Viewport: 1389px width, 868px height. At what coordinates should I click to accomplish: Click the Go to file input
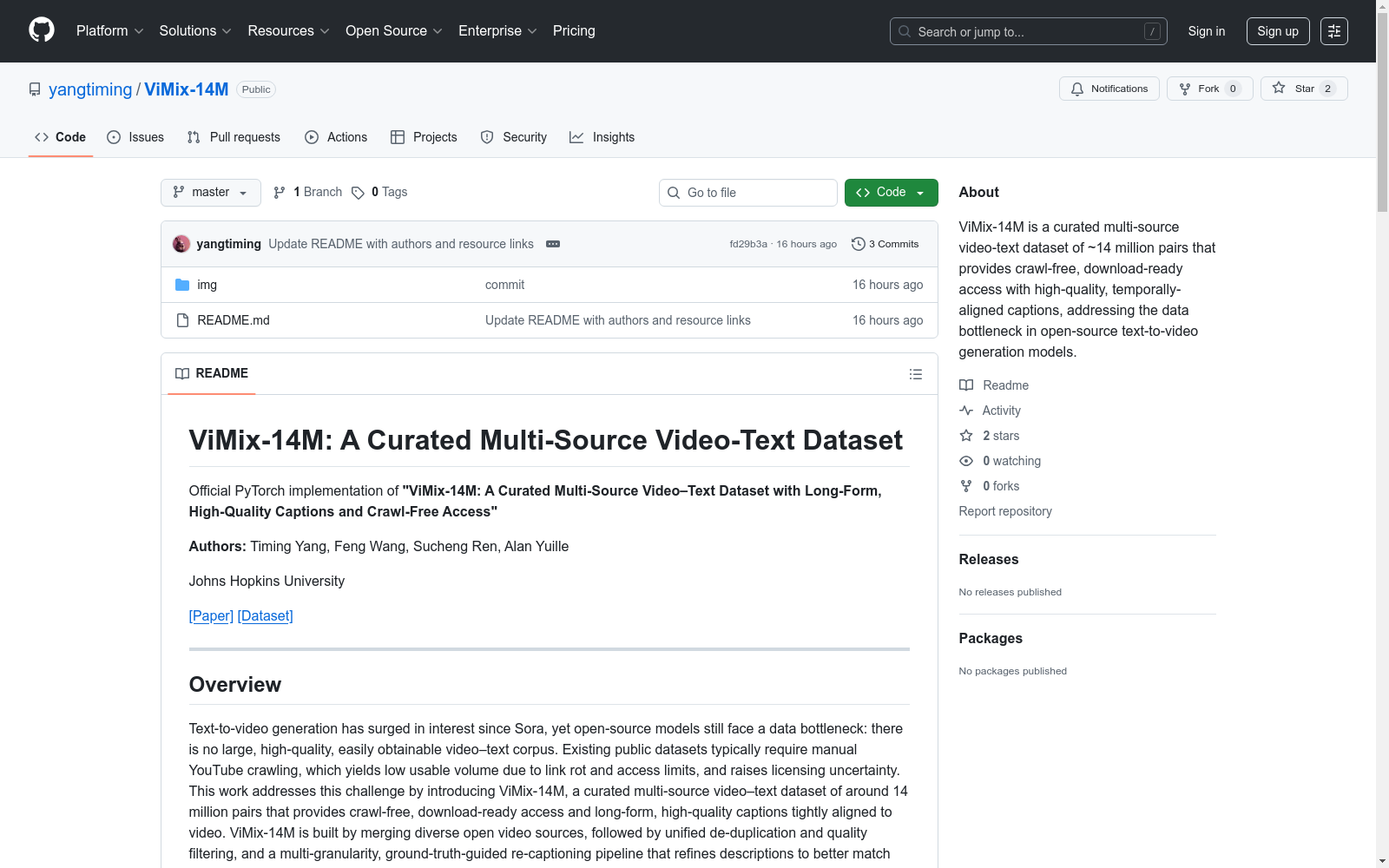[748, 193]
